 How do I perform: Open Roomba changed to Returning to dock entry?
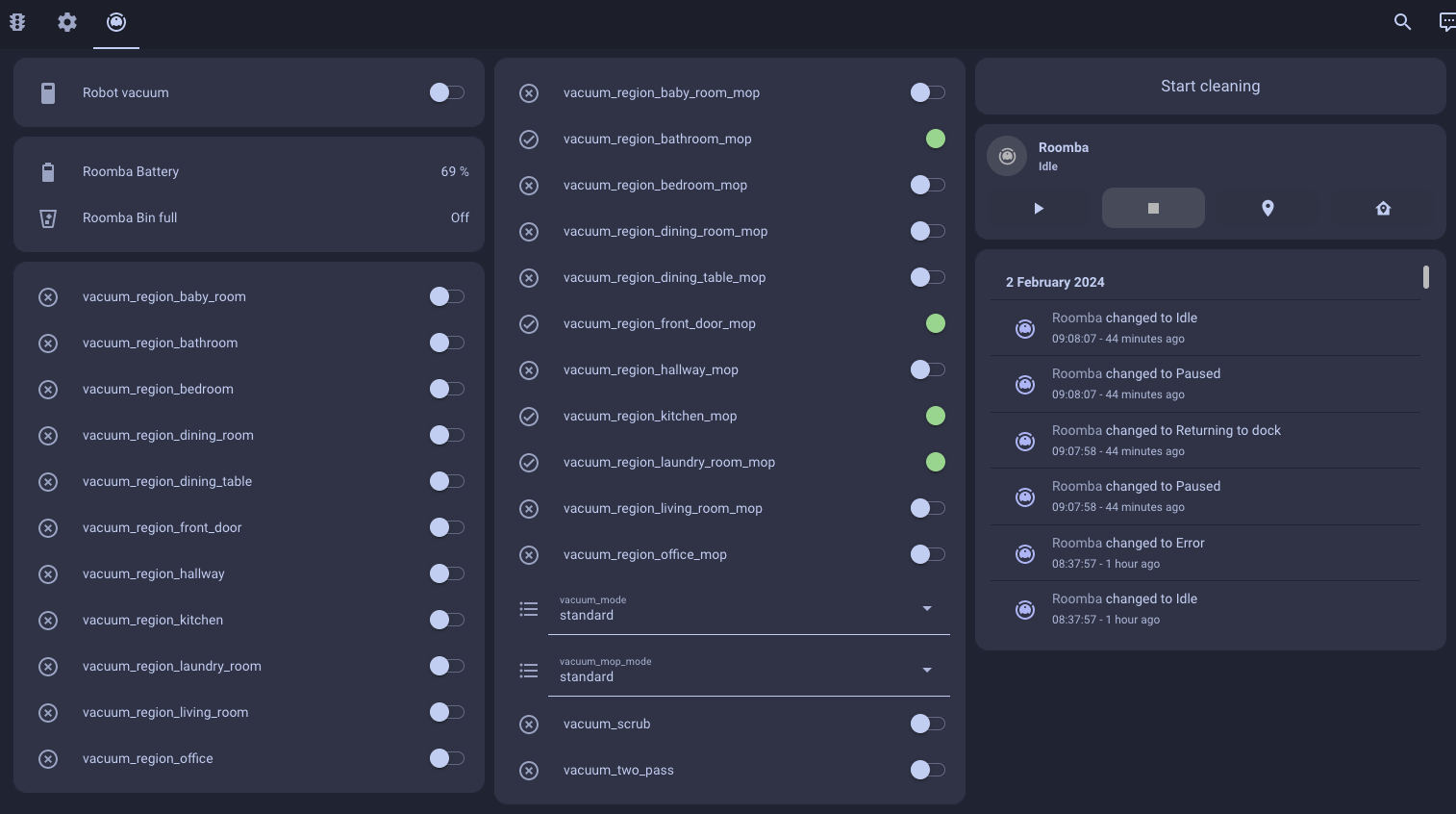1206,441
